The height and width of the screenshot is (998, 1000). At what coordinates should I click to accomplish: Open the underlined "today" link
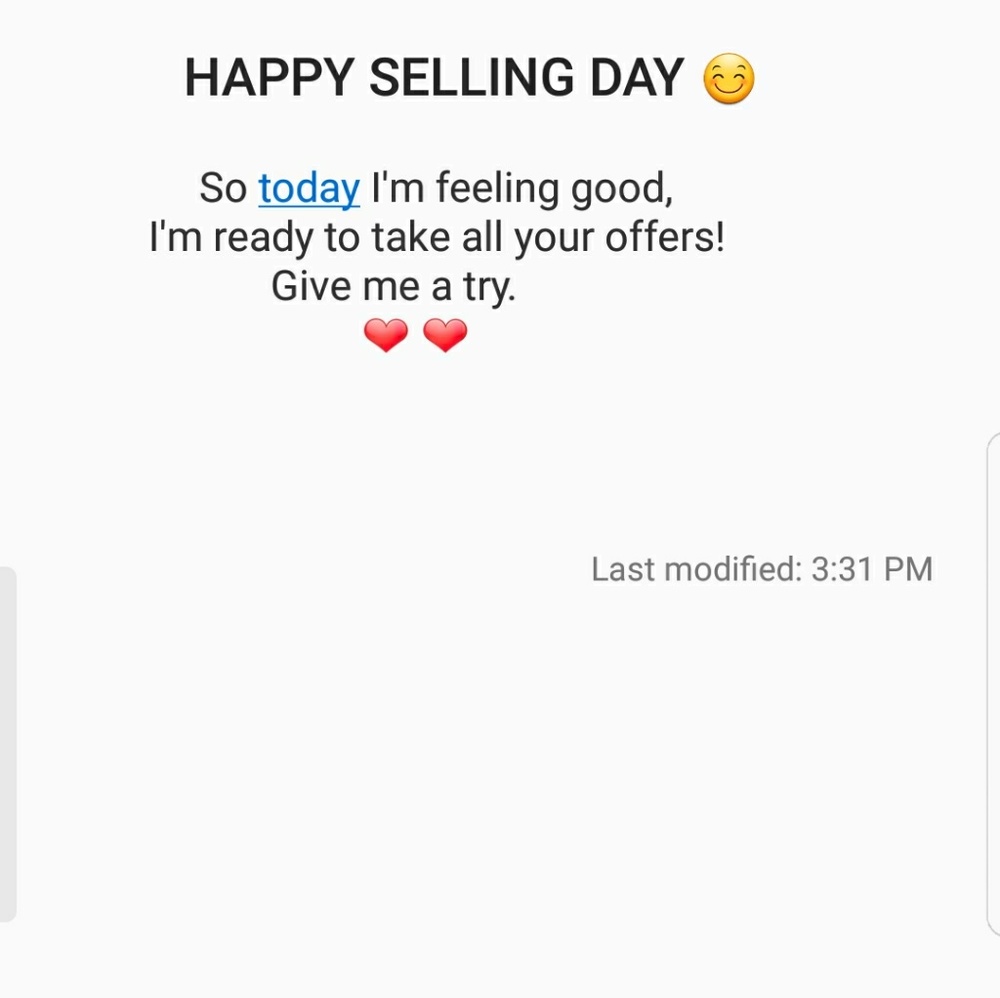(x=309, y=189)
